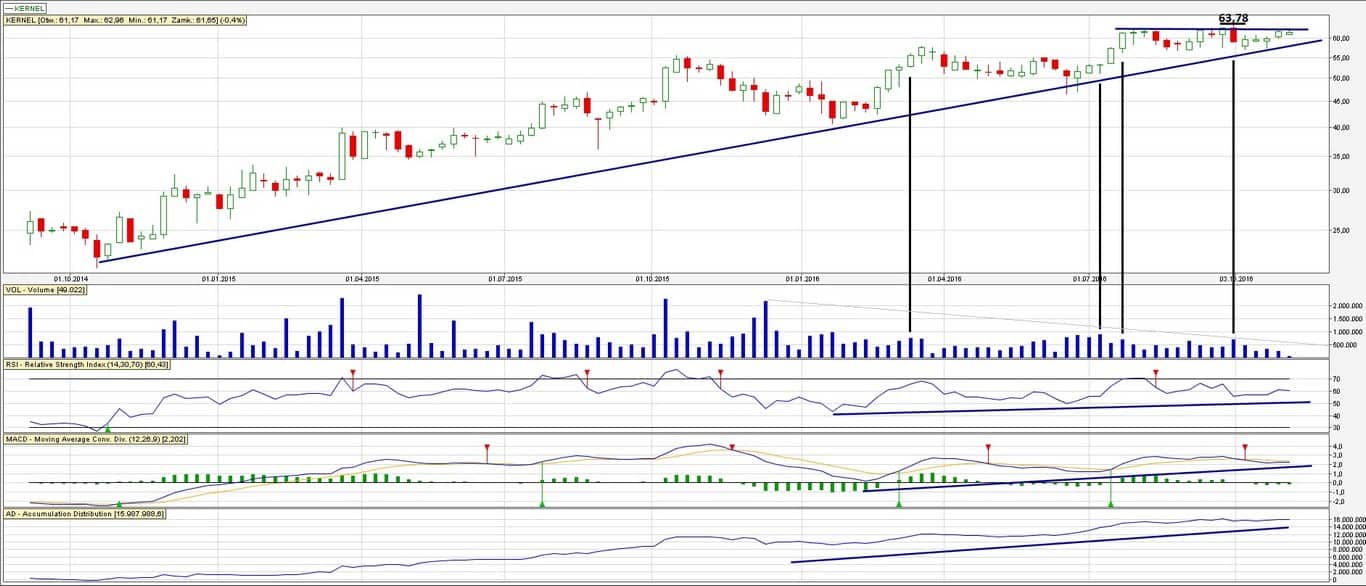Viewport: 1366px width, 586px height.
Task: Click the 01.04.2016 date axis label
Action: (x=945, y=278)
